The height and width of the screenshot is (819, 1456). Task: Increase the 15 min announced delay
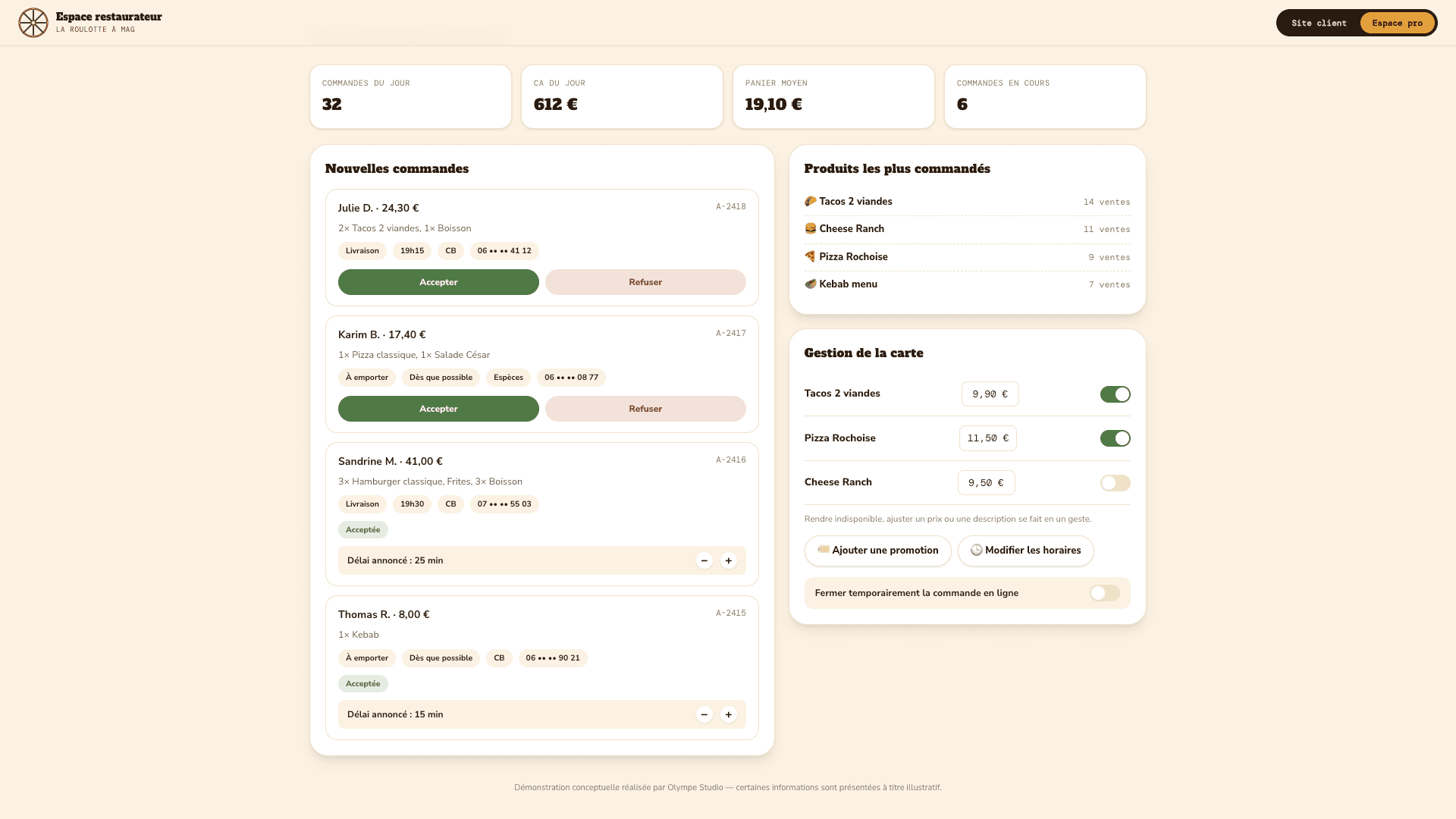pos(729,714)
